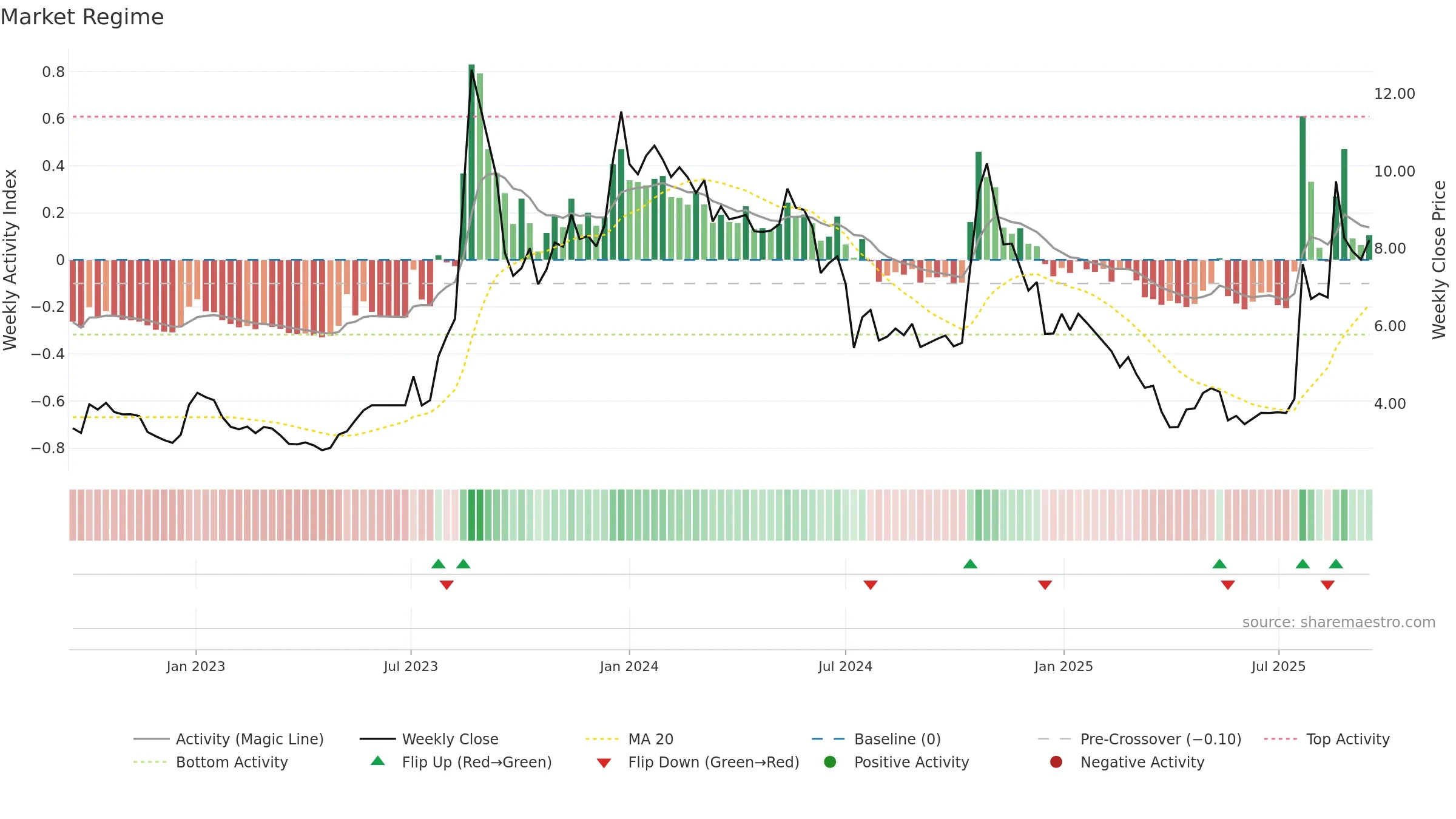Viewport: 1456px width, 819px height.
Task: Click the 4.00 price tick label
Action: (x=1390, y=403)
